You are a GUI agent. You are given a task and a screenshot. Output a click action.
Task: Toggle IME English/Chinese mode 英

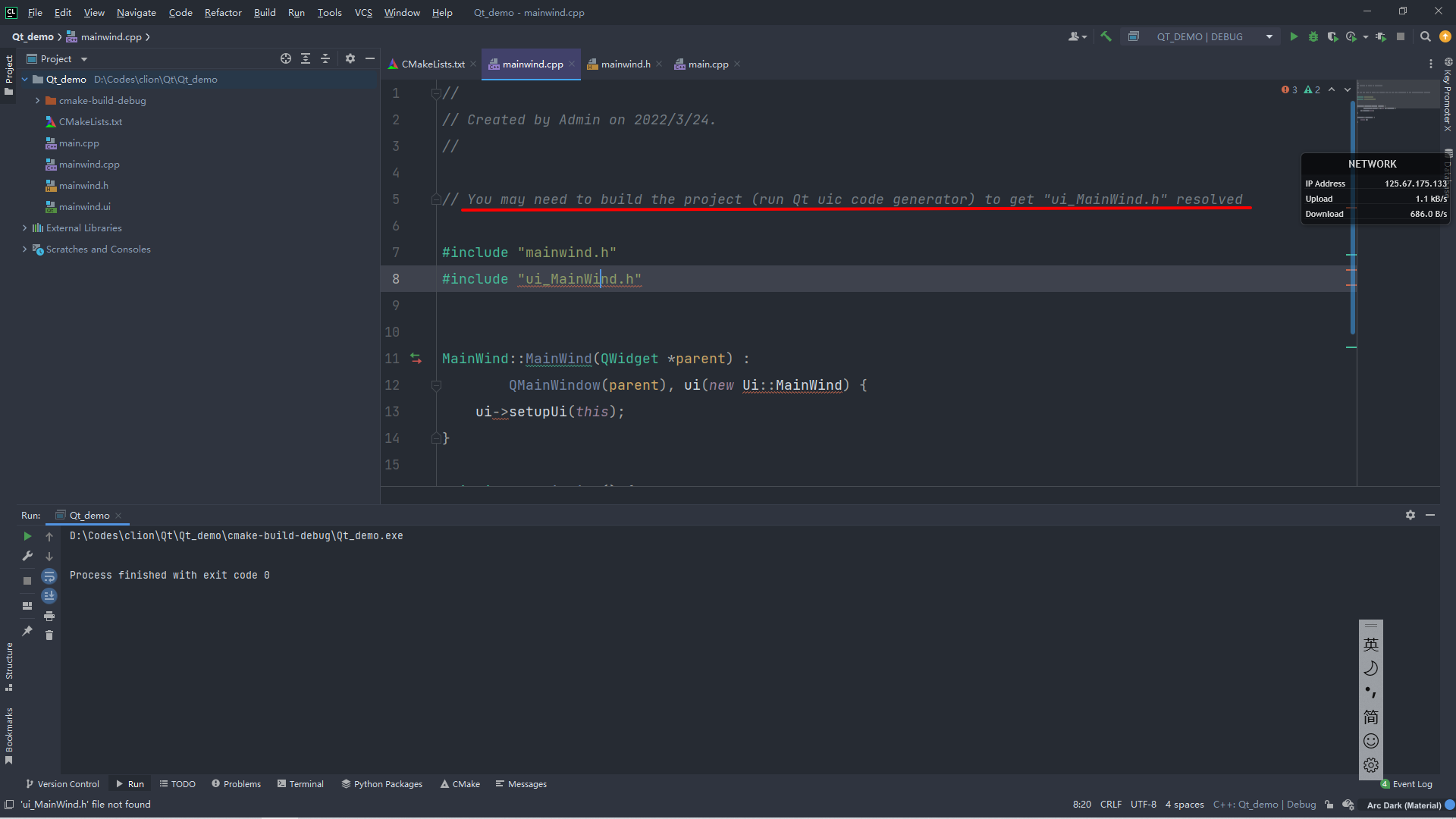tap(1371, 645)
